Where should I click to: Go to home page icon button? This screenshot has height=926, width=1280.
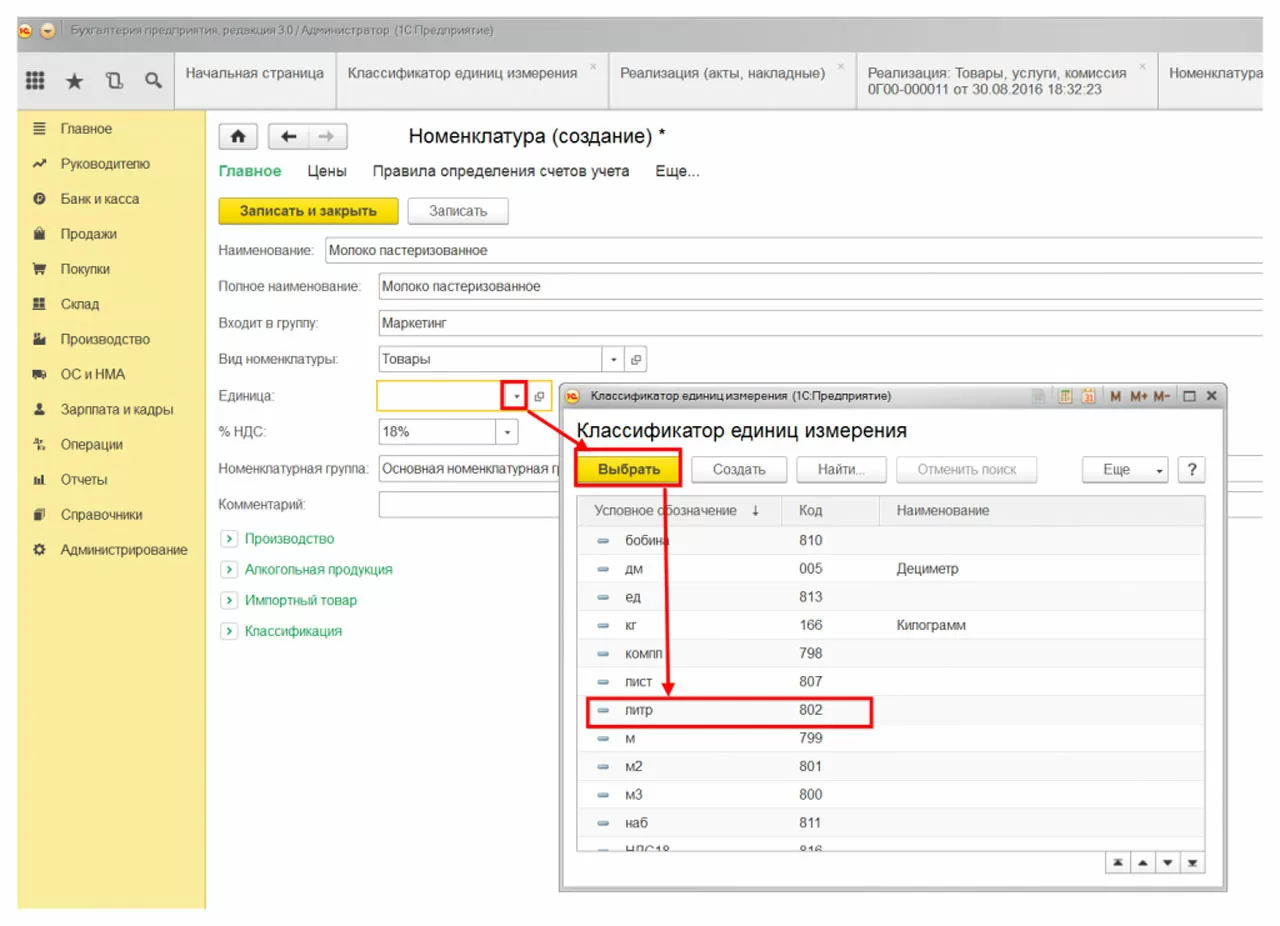(x=238, y=137)
